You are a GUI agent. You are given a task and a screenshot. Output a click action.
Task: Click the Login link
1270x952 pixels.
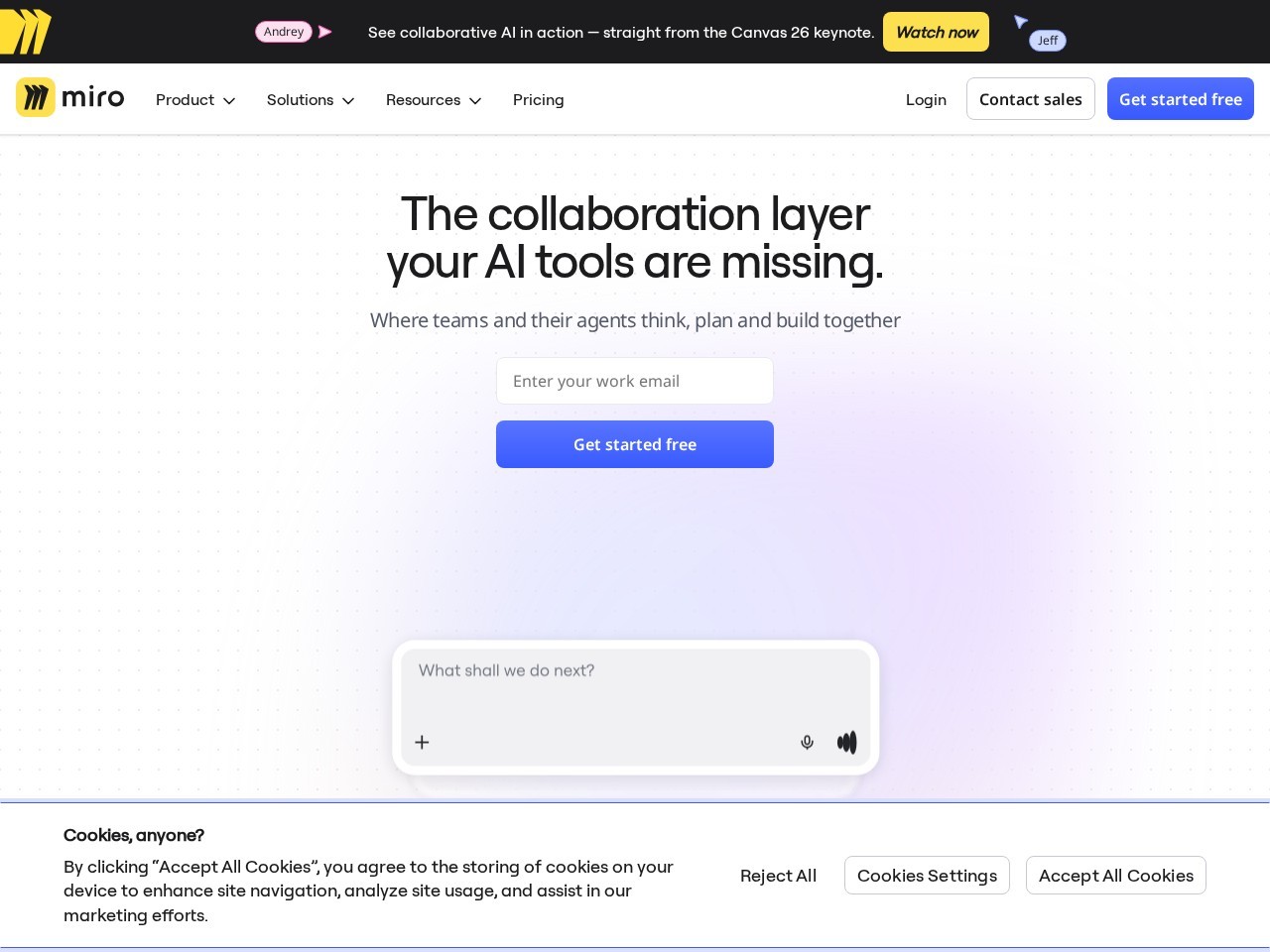point(926,100)
